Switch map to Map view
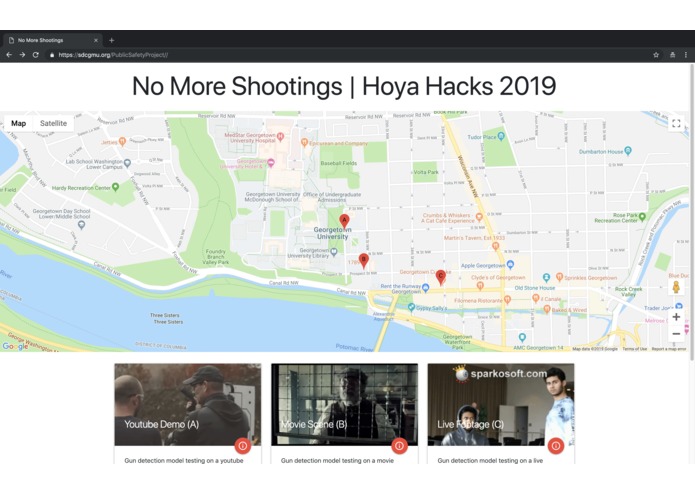Viewport: 695px width, 494px height. tap(19, 123)
